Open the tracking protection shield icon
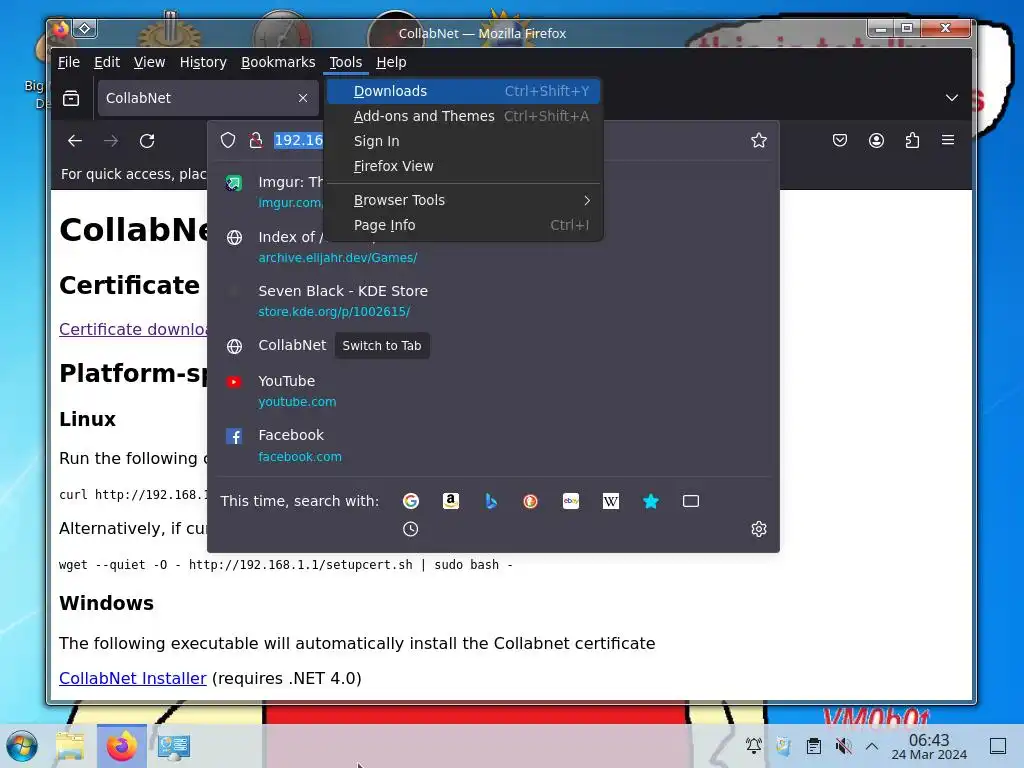Image resolution: width=1024 pixels, height=768 pixels. pyautogui.click(x=228, y=140)
